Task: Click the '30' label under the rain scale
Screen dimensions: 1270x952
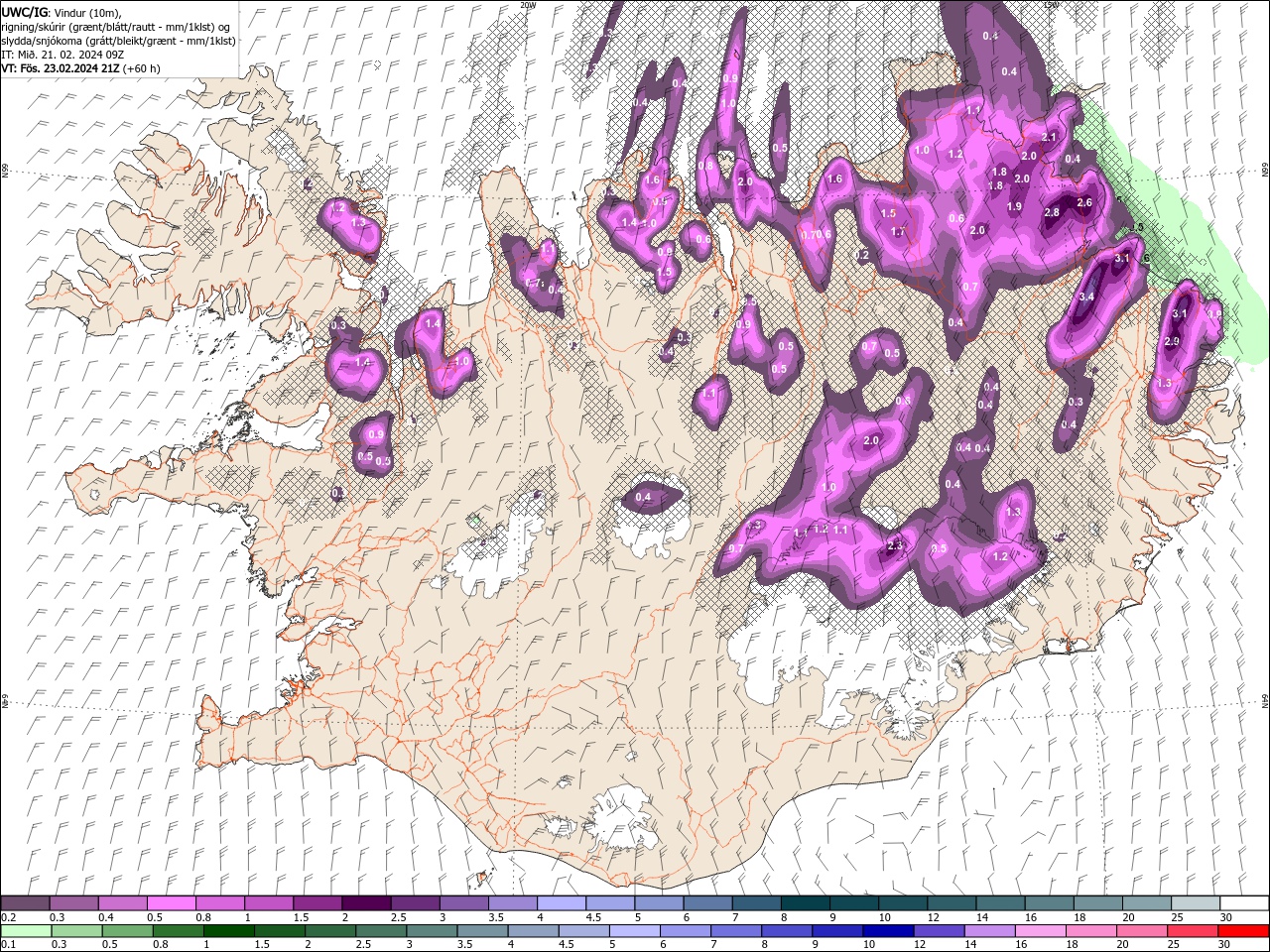Action: coord(1222,945)
